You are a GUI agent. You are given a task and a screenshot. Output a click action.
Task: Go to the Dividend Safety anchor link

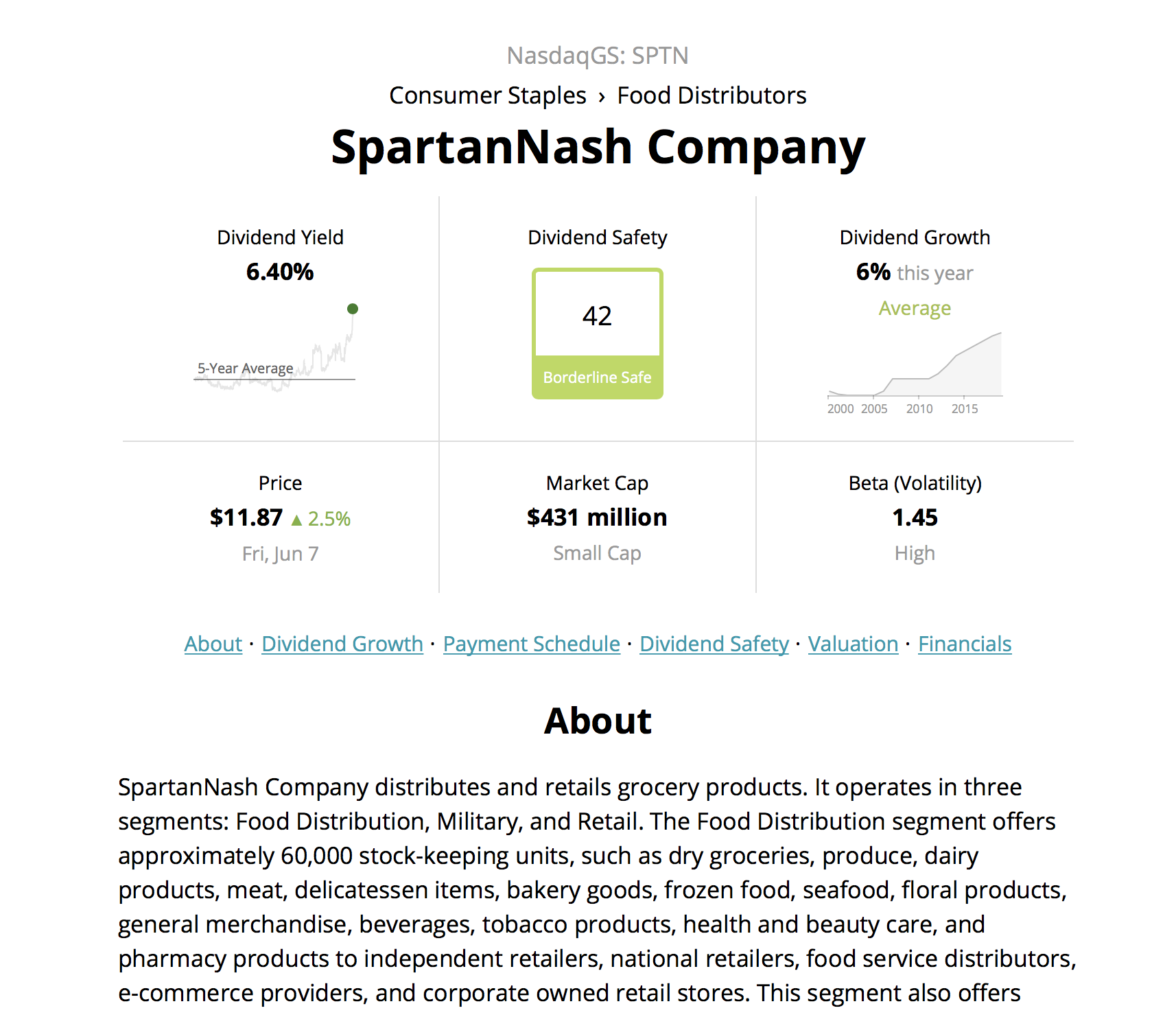(x=714, y=644)
